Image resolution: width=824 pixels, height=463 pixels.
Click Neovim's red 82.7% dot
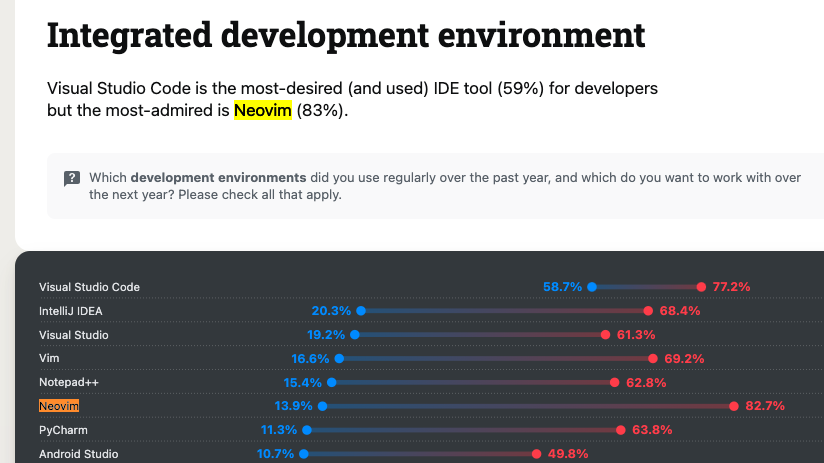tap(734, 406)
